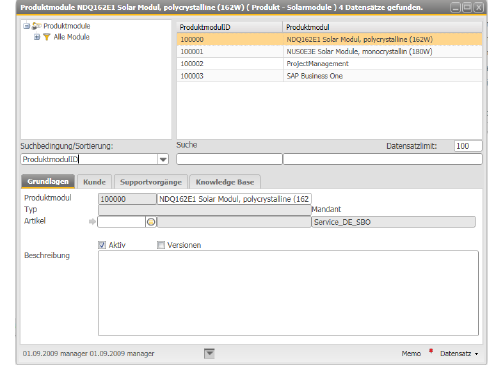Click NDQ162E1 Solar Modul table cell

pyautogui.click(x=382, y=39)
